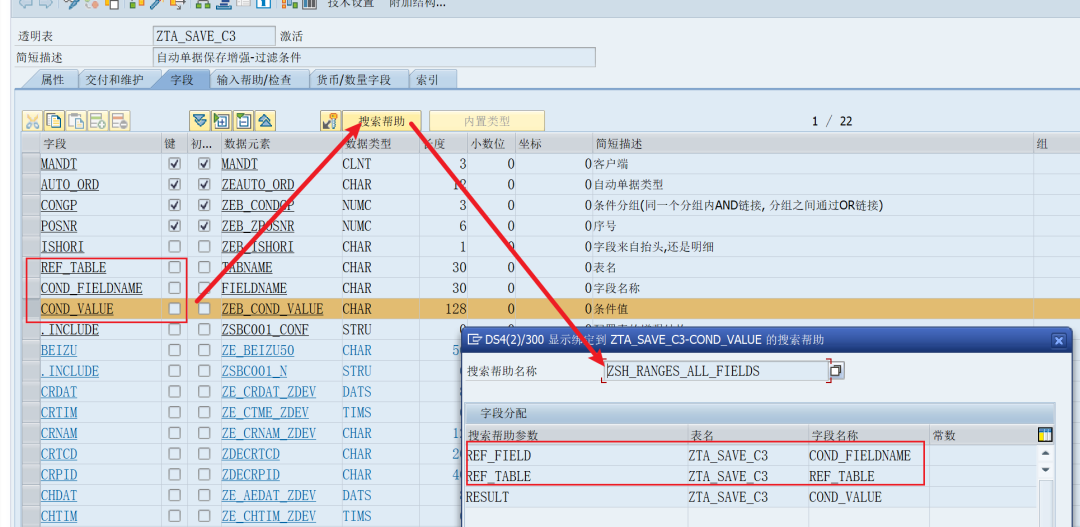Image resolution: width=1080 pixels, height=527 pixels.
Task: Toggle key checkbox for AUTO_ORD row
Action: coord(175,185)
